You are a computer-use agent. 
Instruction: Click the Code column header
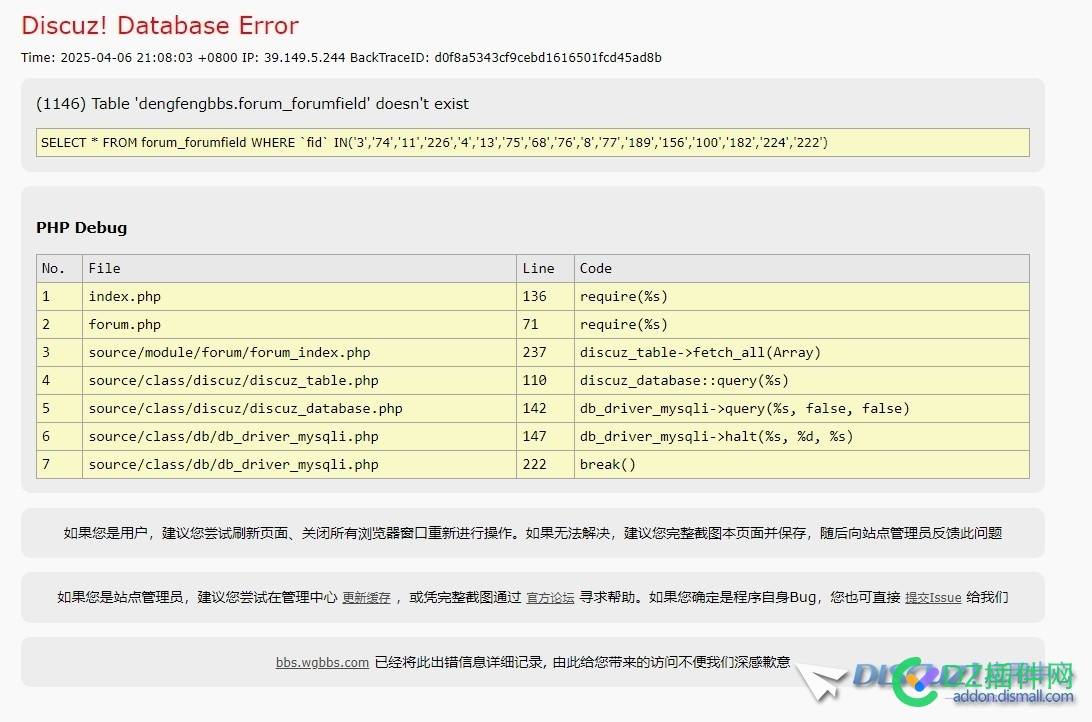point(802,269)
